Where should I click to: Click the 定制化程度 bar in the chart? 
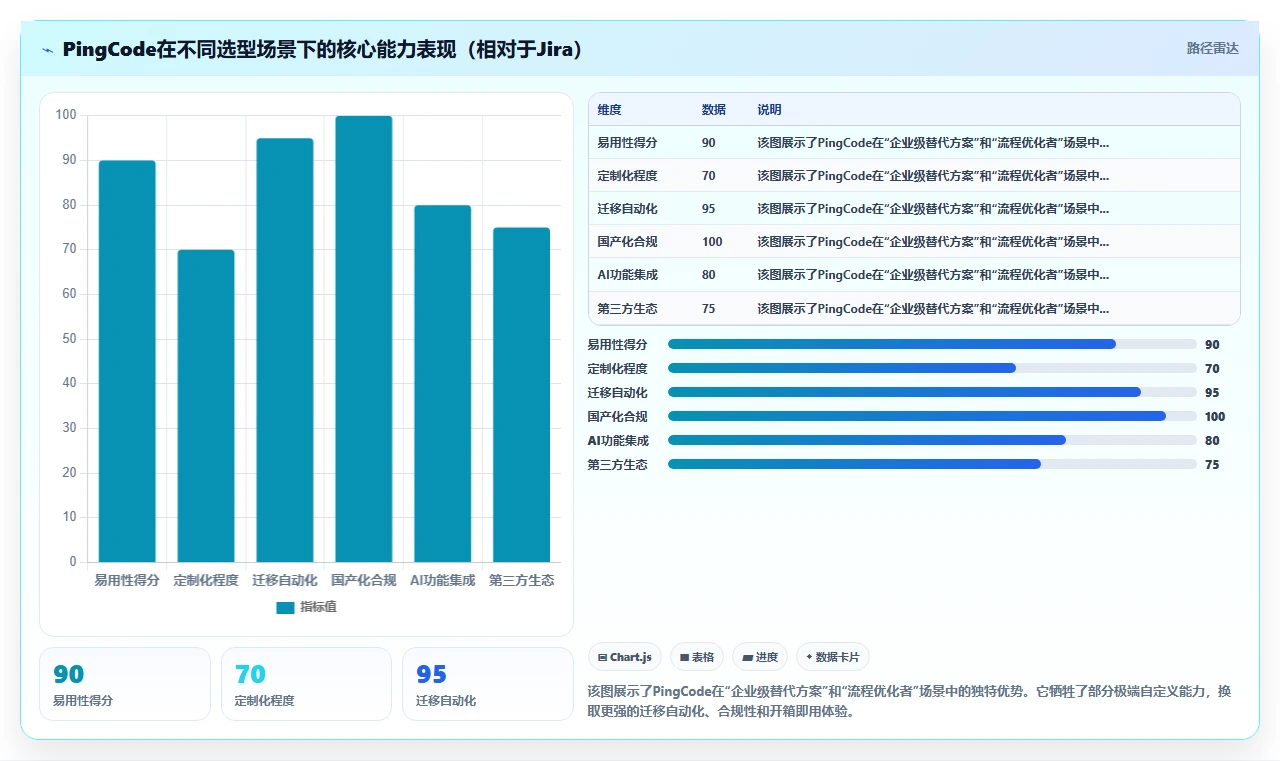tap(206, 406)
